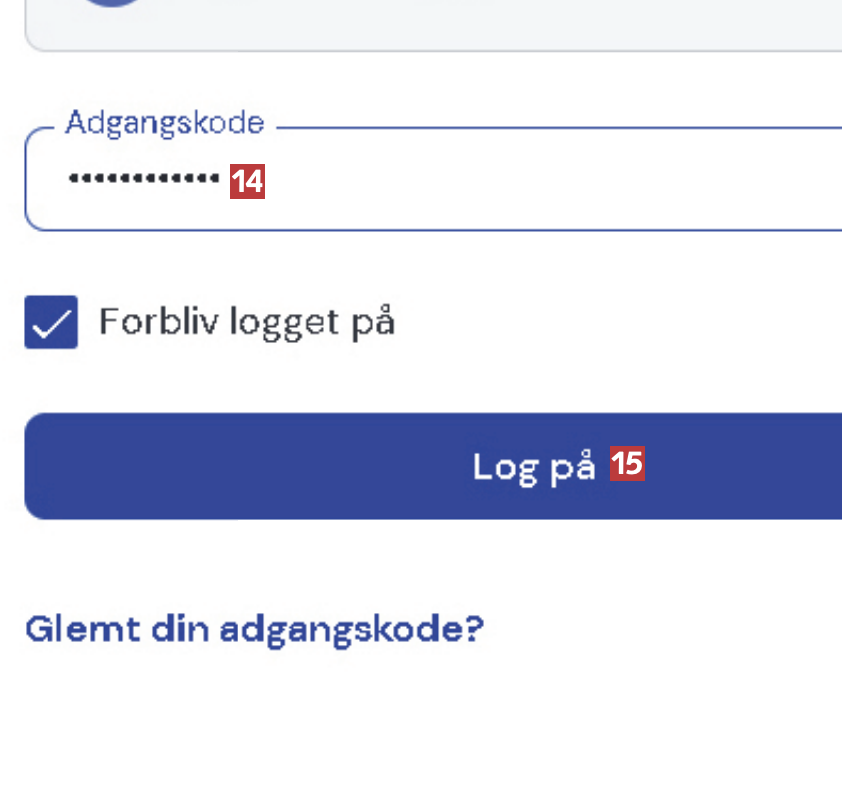
Task: Click the badge beside the password dots
Action: pos(247,181)
